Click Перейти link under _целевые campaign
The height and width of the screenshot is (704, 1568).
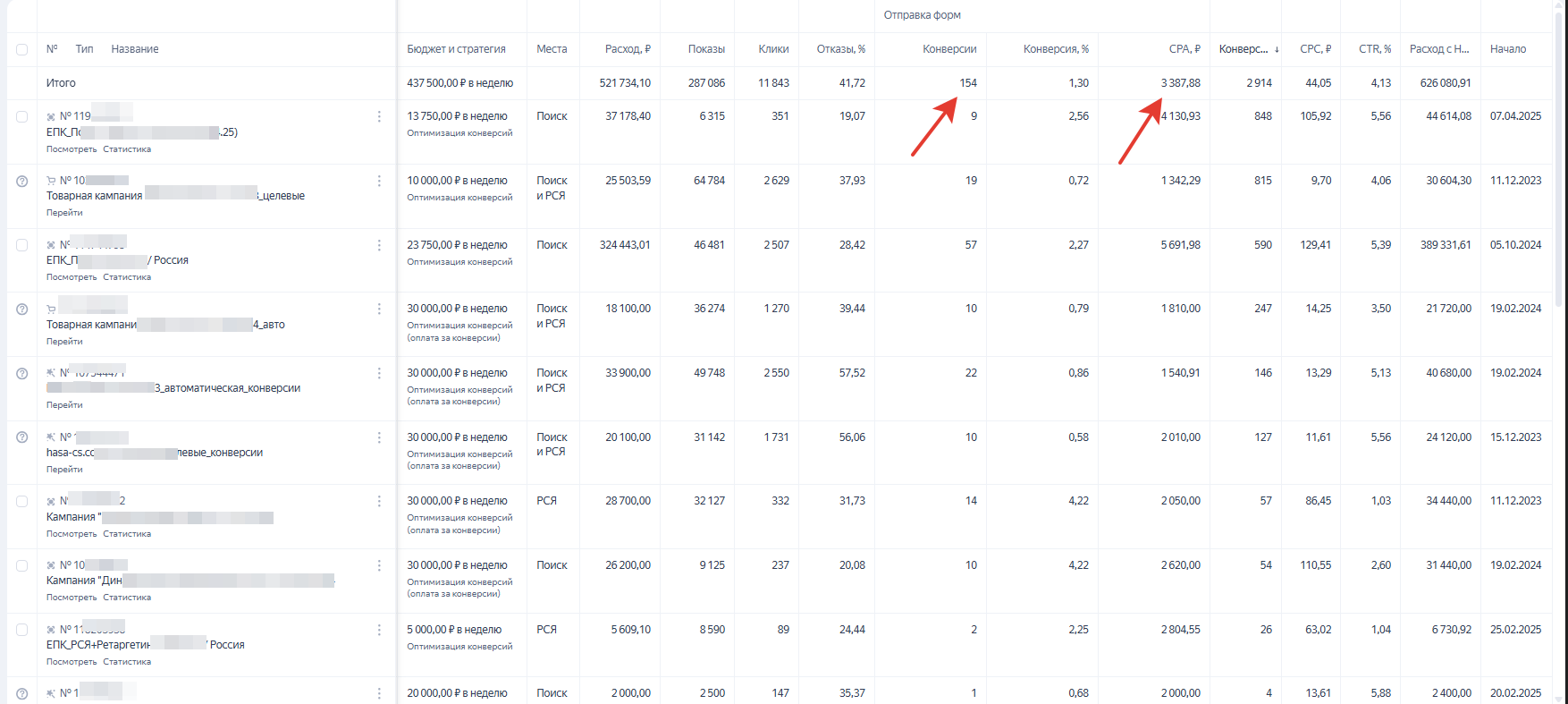tap(64, 213)
